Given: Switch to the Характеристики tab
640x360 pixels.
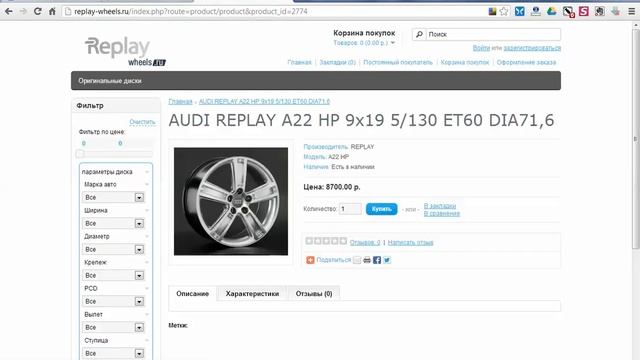Looking at the screenshot, I should click(x=252, y=293).
